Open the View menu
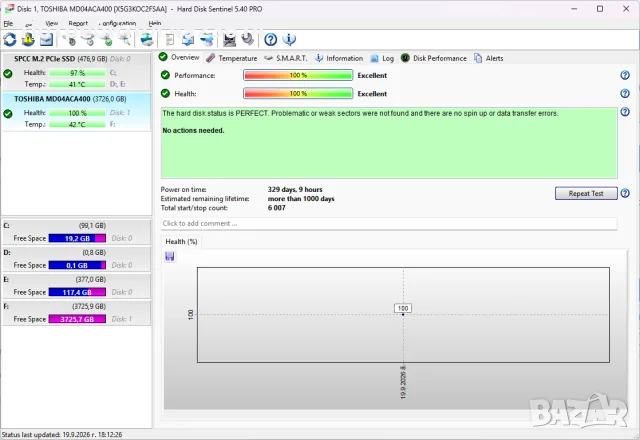The width and height of the screenshot is (640, 440). click(x=51, y=24)
